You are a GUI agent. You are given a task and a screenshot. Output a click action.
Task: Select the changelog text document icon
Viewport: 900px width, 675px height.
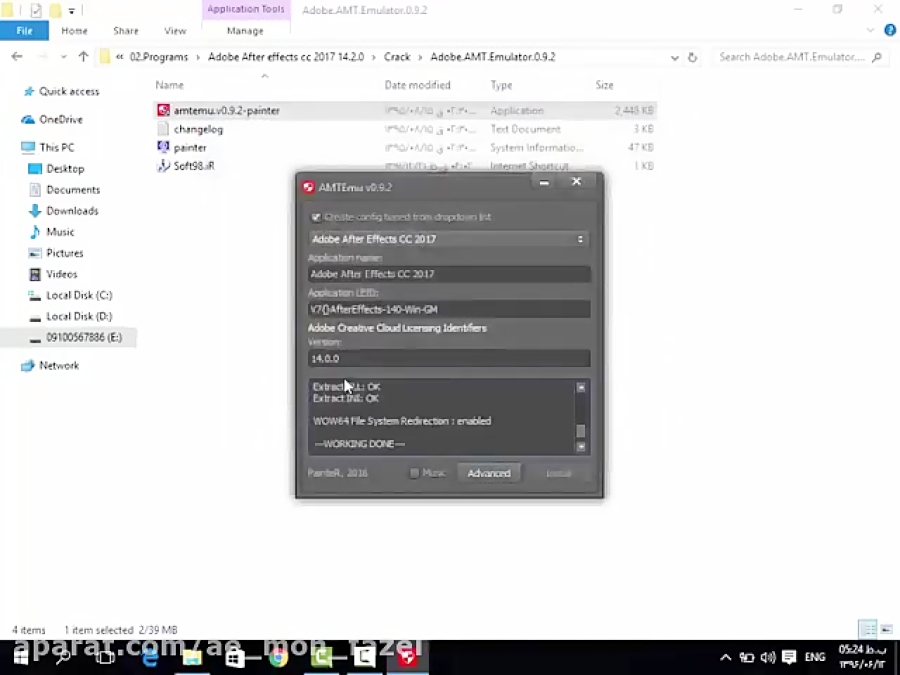(163, 129)
